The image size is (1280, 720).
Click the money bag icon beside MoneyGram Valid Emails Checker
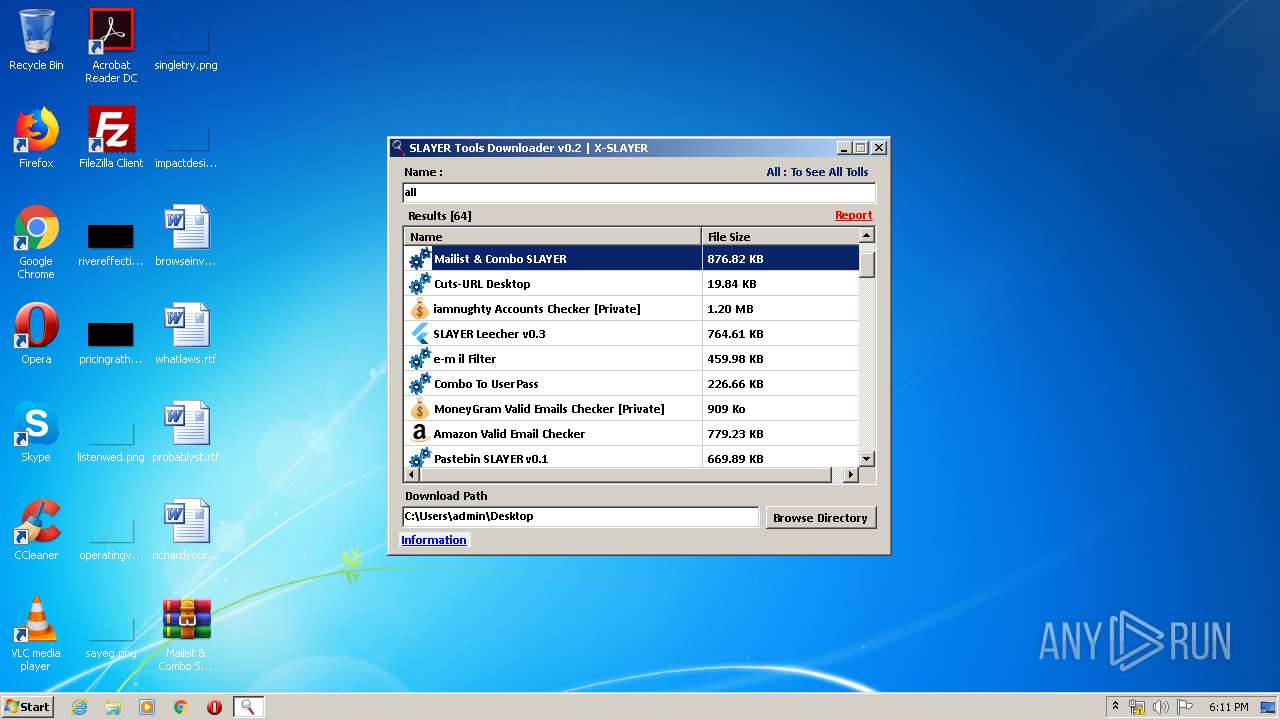click(x=420, y=409)
